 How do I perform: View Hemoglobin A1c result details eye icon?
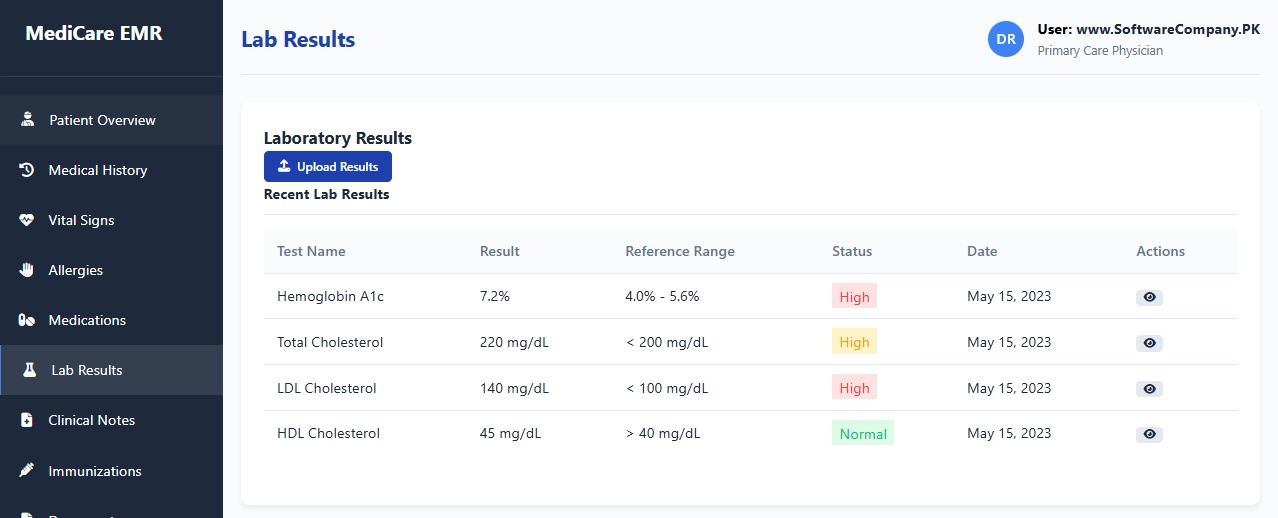coord(1149,297)
